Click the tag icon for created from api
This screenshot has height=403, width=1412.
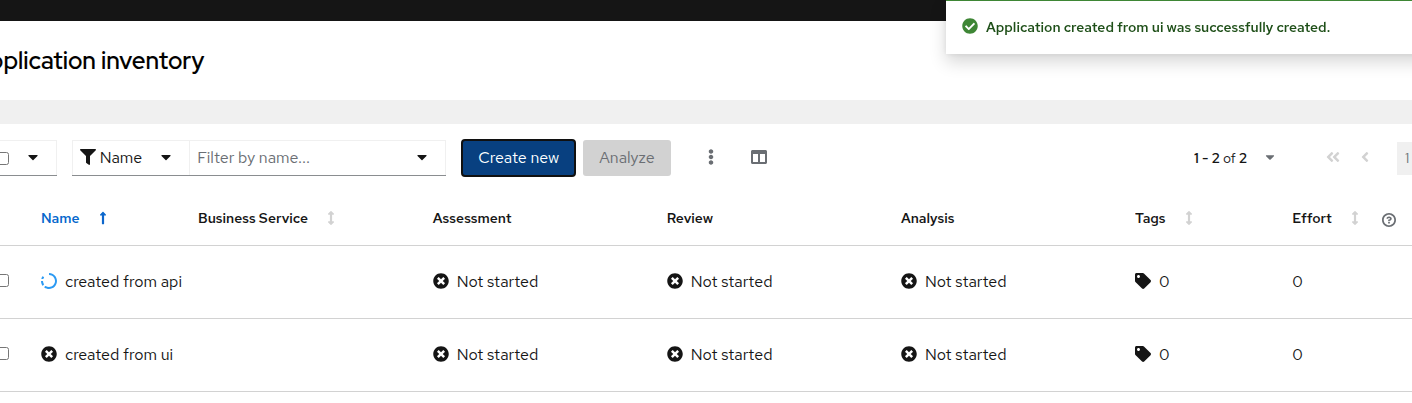1143,282
